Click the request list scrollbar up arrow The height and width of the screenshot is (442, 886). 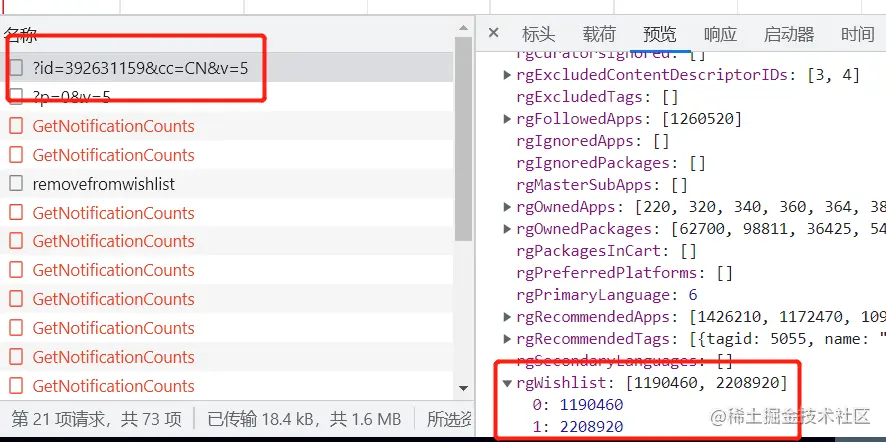click(463, 27)
